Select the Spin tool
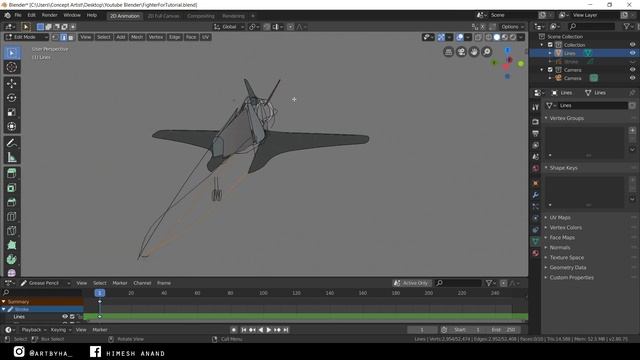The image size is (640, 360). click(11, 259)
